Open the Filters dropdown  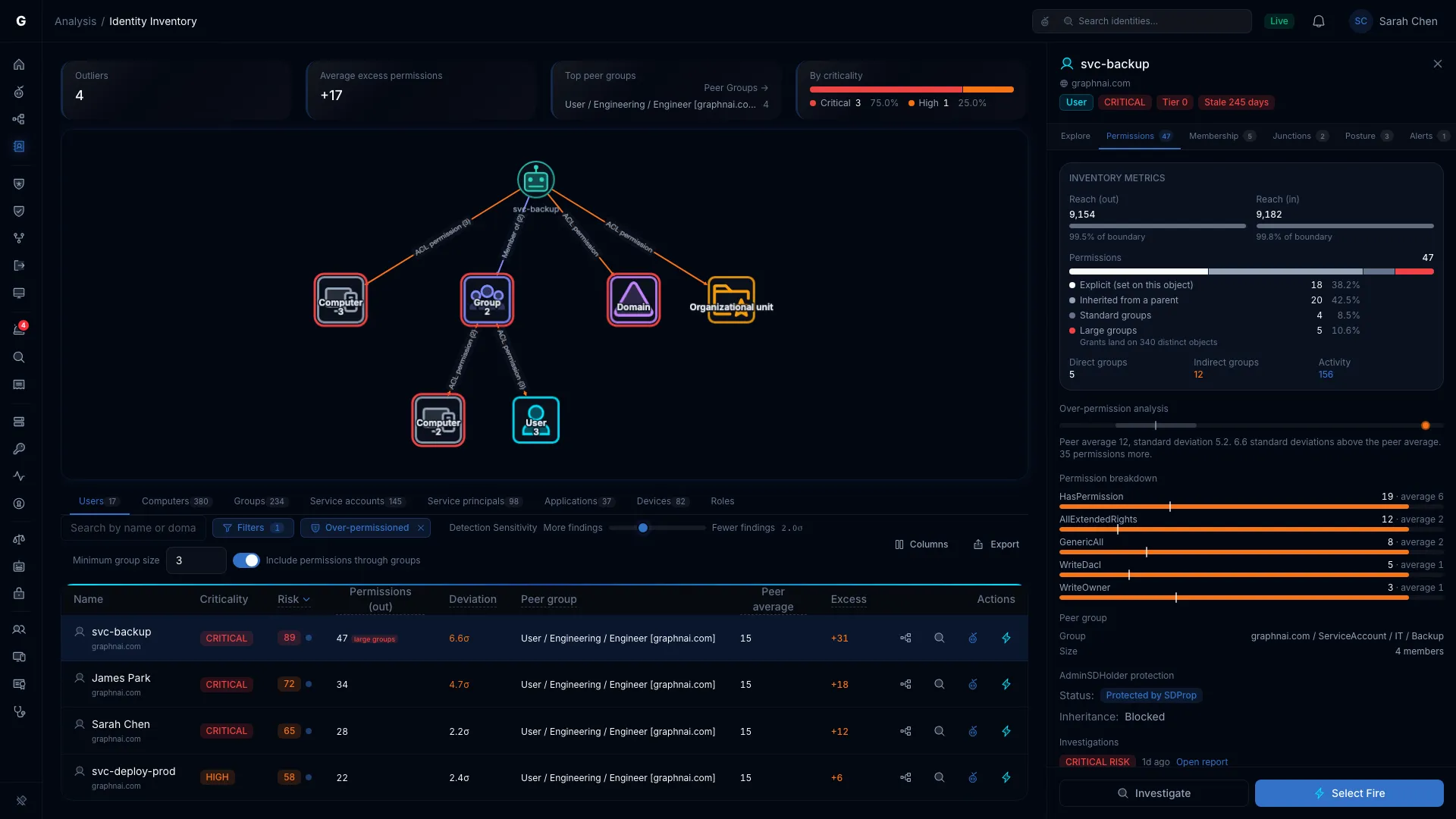click(x=253, y=528)
